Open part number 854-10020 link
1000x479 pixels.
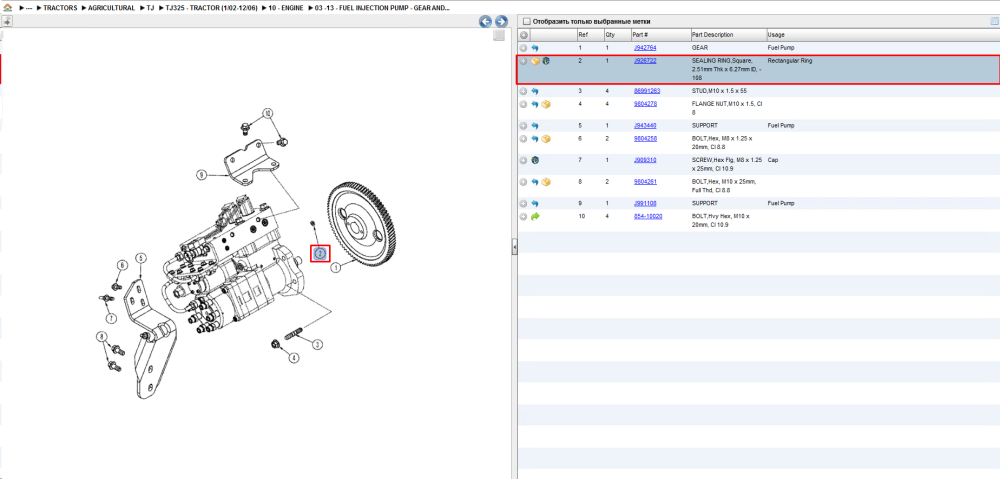click(x=648, y=216)
